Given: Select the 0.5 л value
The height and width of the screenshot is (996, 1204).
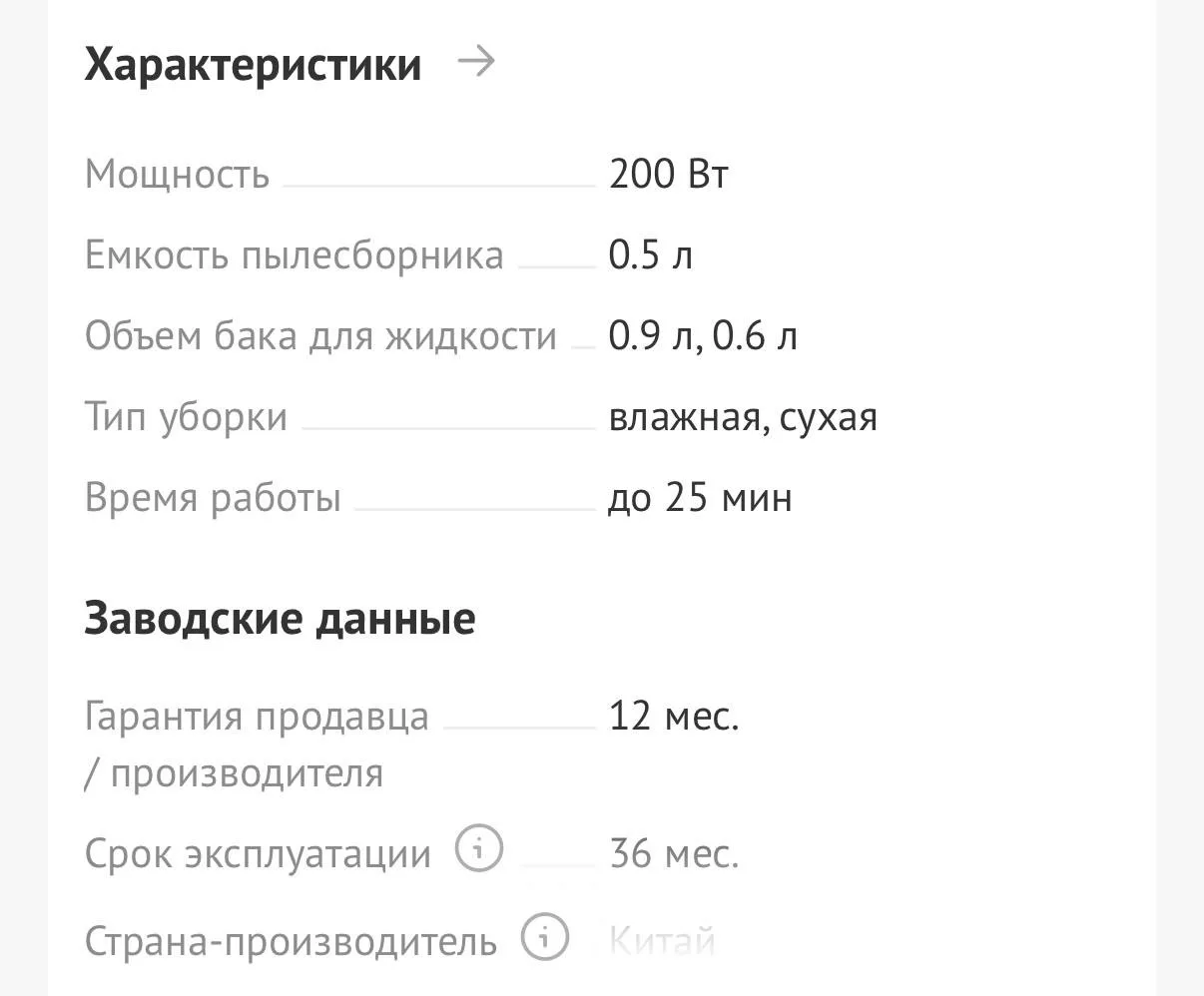Looking at the screenshot, I should pos(651,255).
